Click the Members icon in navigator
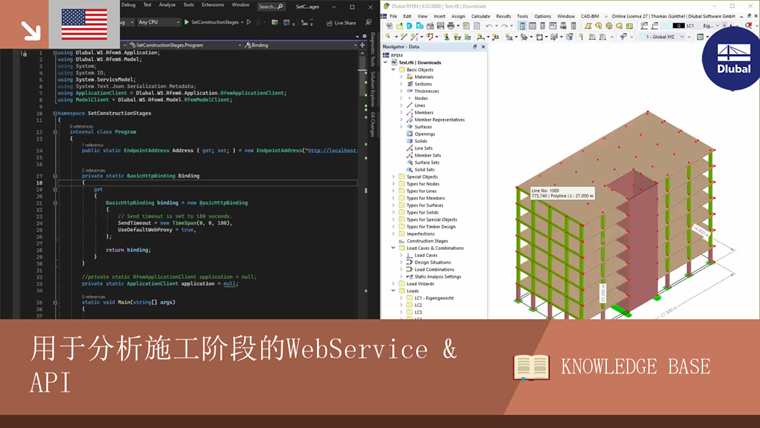Image resolution: width=760 pixels, height=428 pixels. [410, 112]
